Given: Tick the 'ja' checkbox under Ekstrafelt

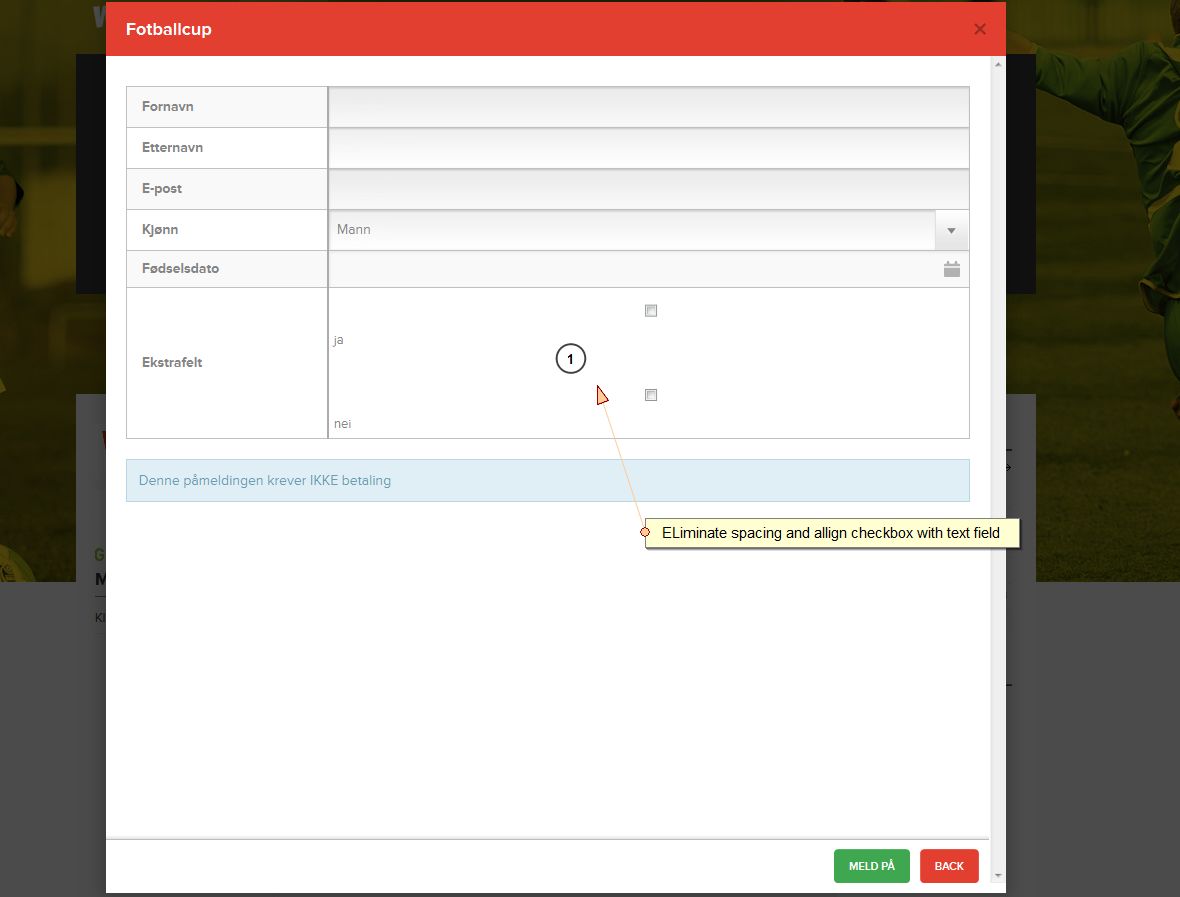Looking at the screenshot, I should (x=651, y=311).
